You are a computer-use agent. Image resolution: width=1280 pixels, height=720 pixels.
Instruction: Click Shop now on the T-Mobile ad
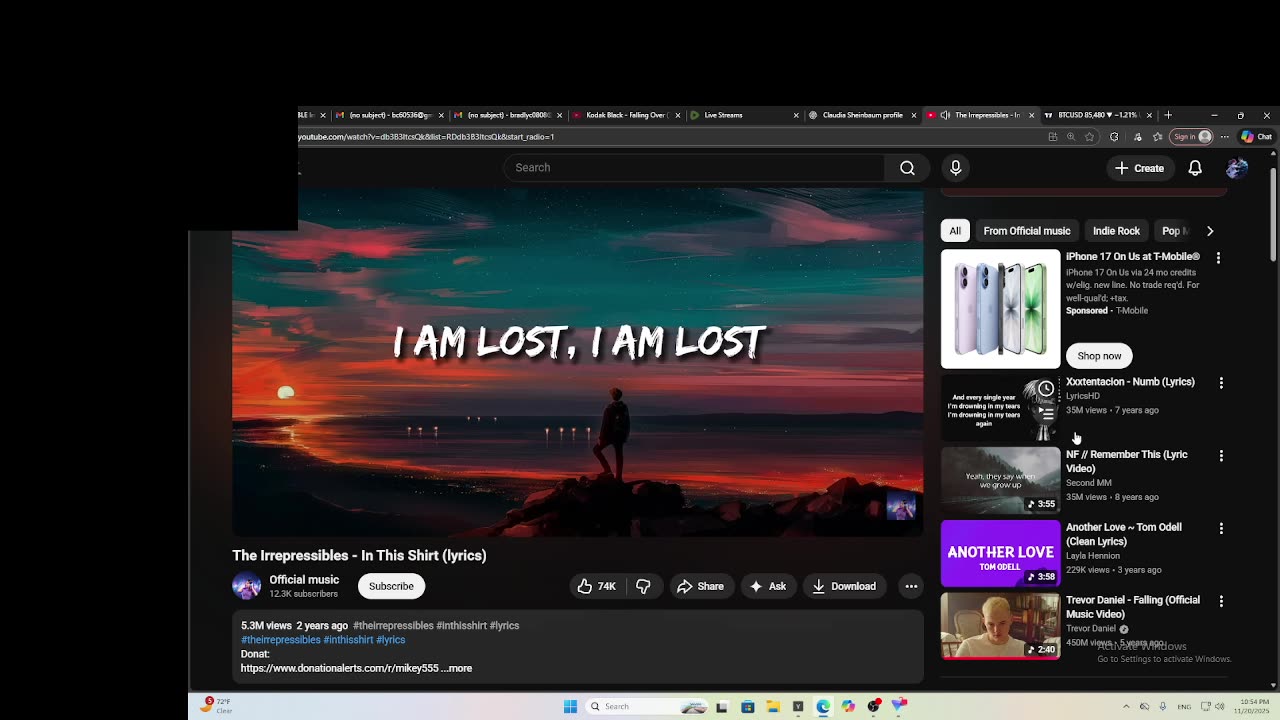click(1099, 356)
